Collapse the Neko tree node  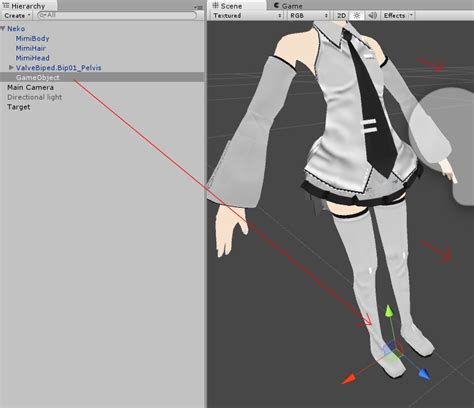(3, 29)
